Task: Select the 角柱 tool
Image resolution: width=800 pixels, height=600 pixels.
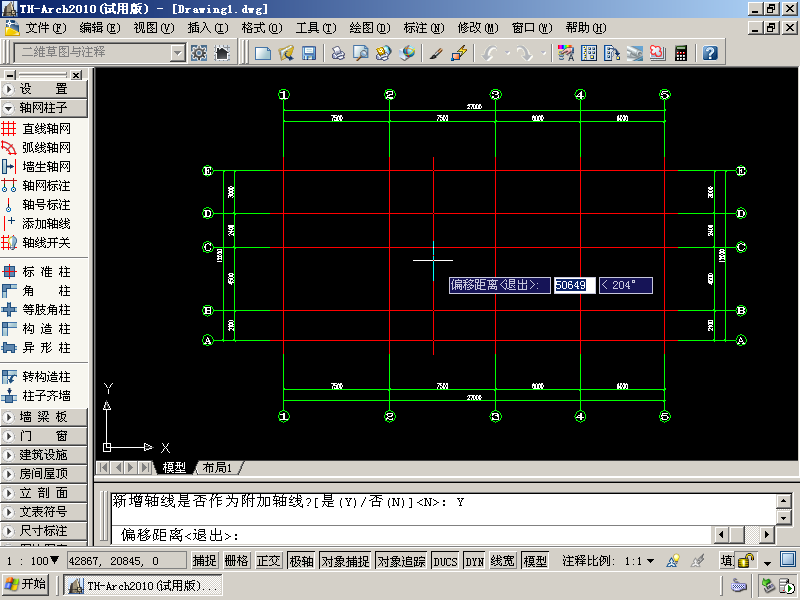Action: [37, 291]
